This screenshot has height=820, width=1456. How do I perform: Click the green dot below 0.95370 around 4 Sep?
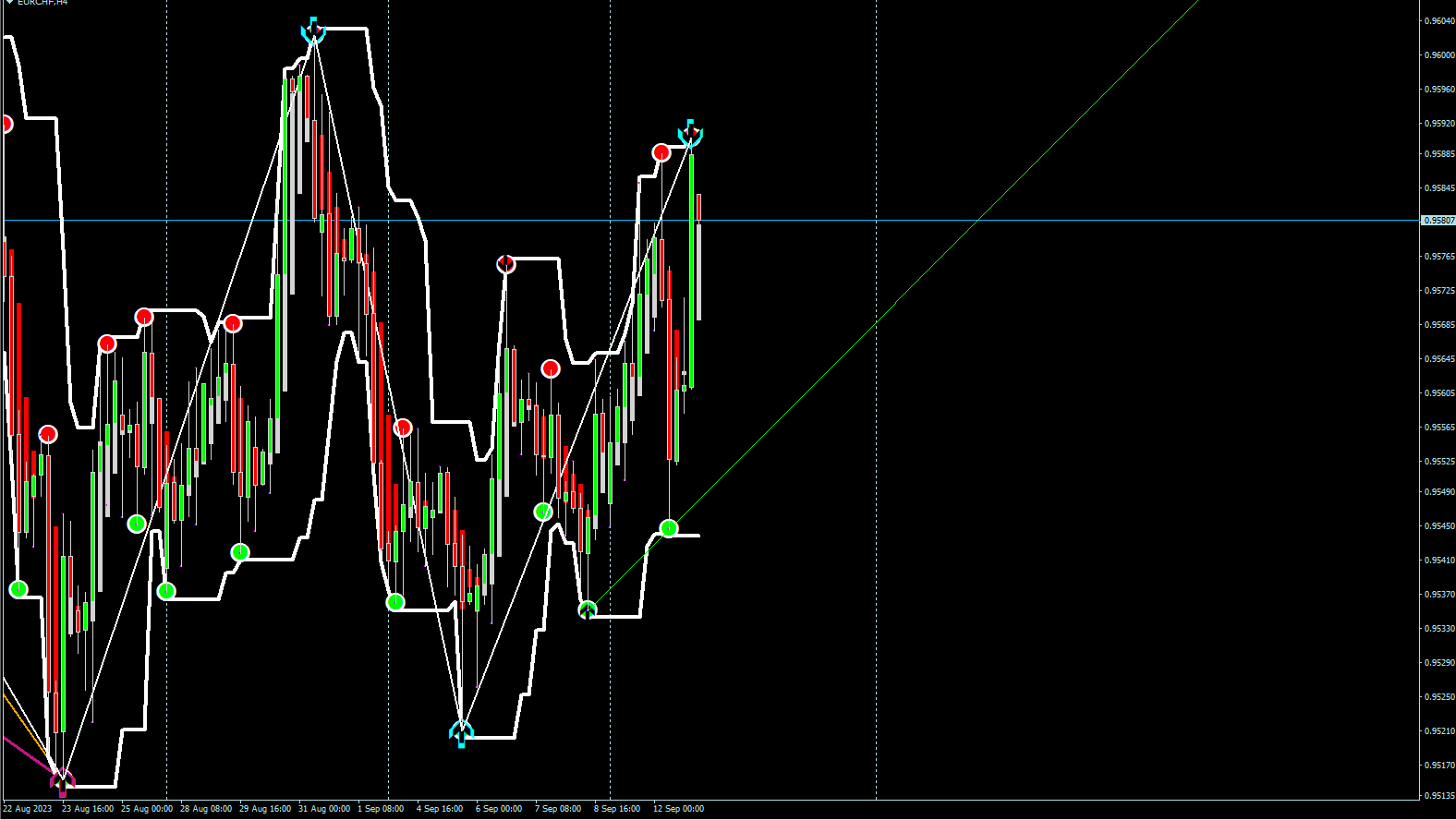[x=395, y=602]
